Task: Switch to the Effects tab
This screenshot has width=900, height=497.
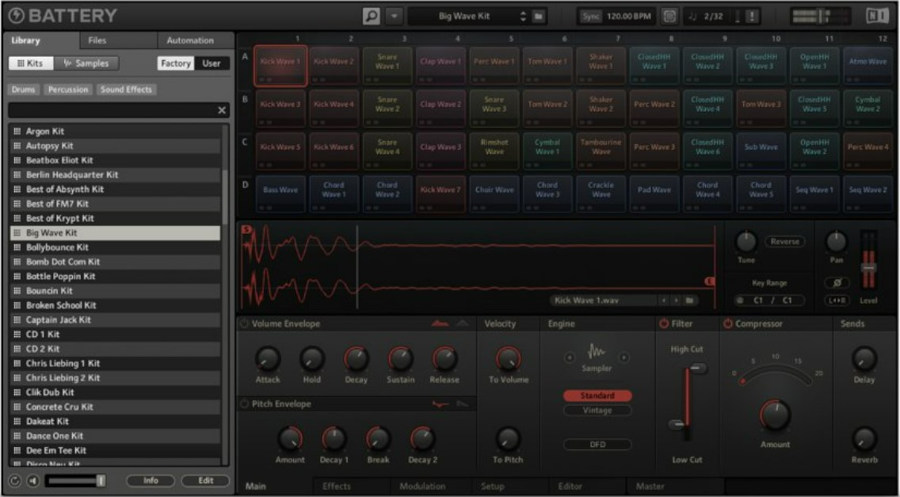Action: pos(336,487)
